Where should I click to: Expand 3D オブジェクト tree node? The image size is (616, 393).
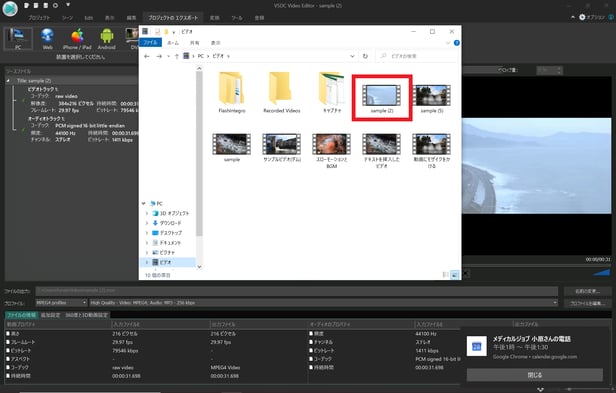(147, 213)
